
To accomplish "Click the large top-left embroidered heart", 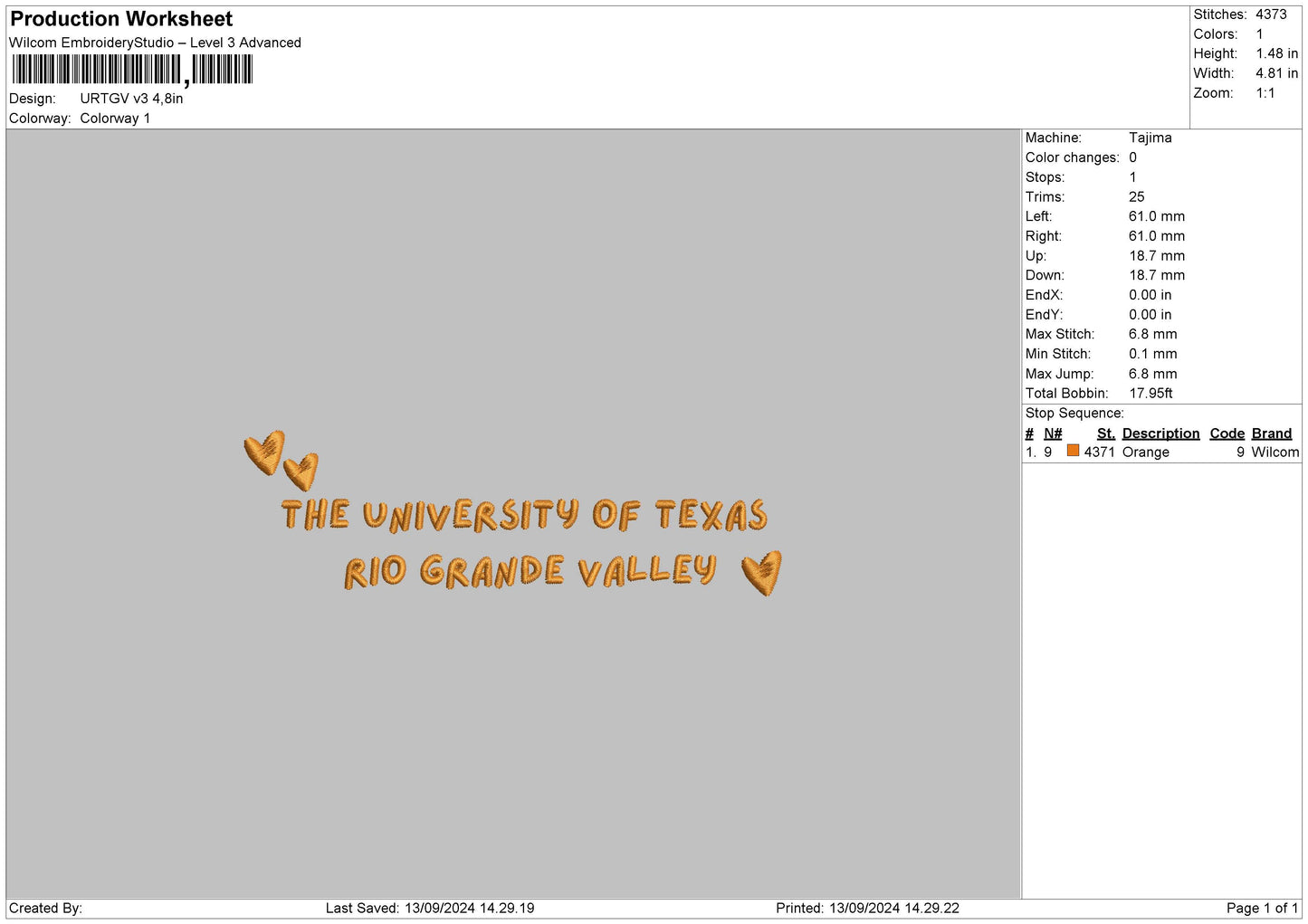I will coord(264,452).
